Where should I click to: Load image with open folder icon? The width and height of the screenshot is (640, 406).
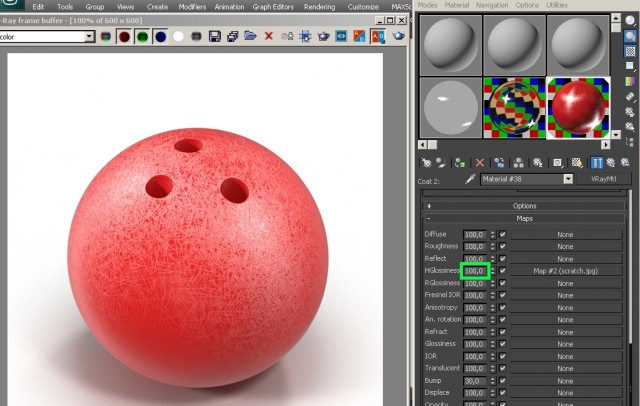[x=250, y=36]
